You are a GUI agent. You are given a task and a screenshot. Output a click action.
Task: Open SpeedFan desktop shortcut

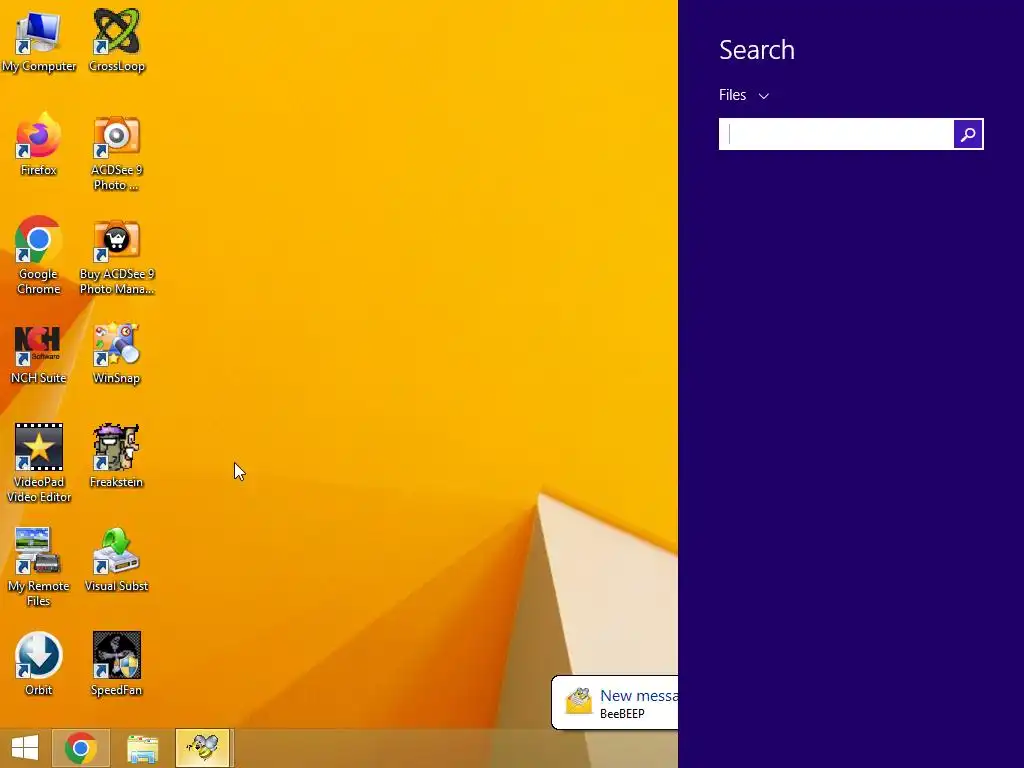click(x=116, y=664)
